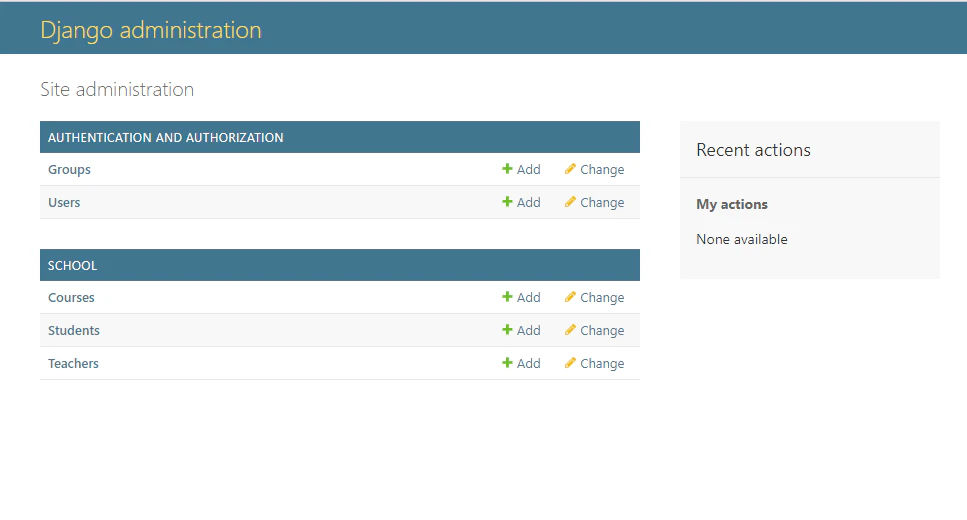
Task: Click the pencil icon in the Users row
Action: click(570, 202)
